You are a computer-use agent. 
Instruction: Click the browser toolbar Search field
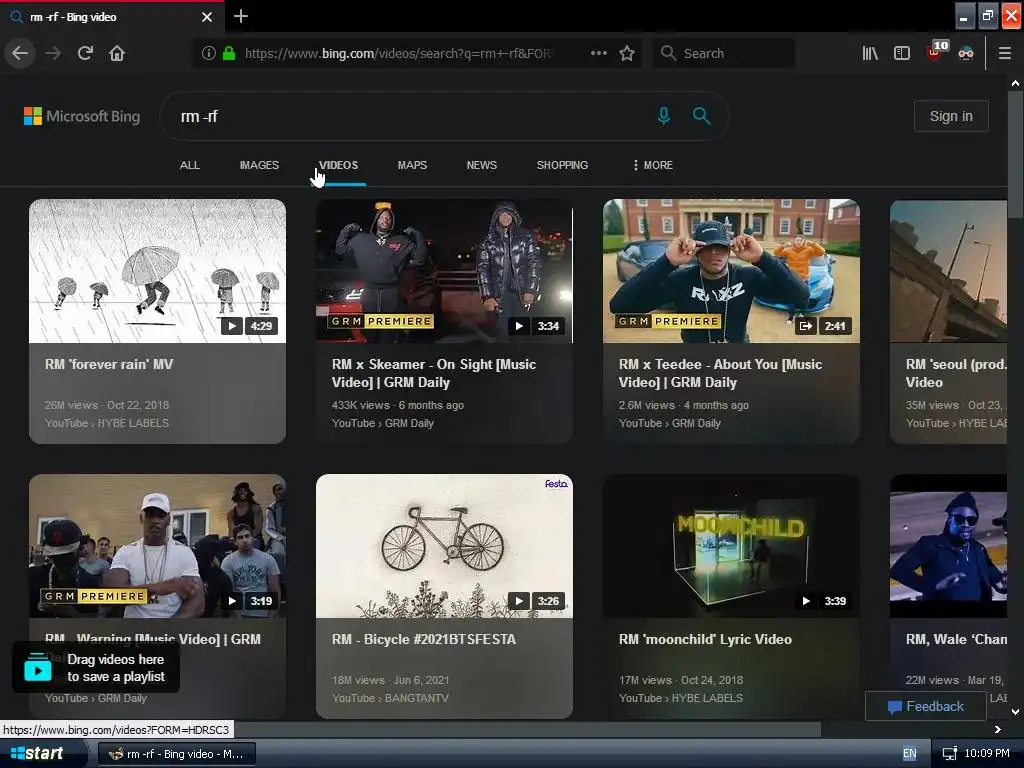point(724,53)
